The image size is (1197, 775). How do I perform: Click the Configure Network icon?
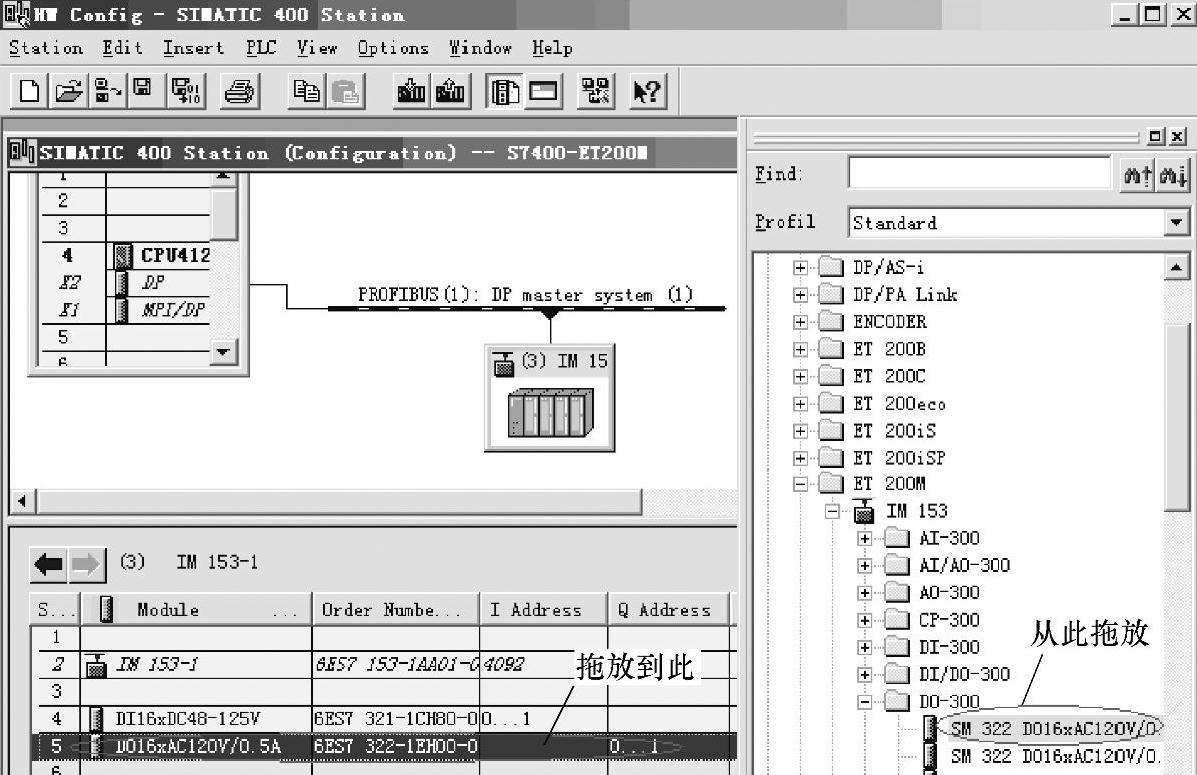[596, 92]
